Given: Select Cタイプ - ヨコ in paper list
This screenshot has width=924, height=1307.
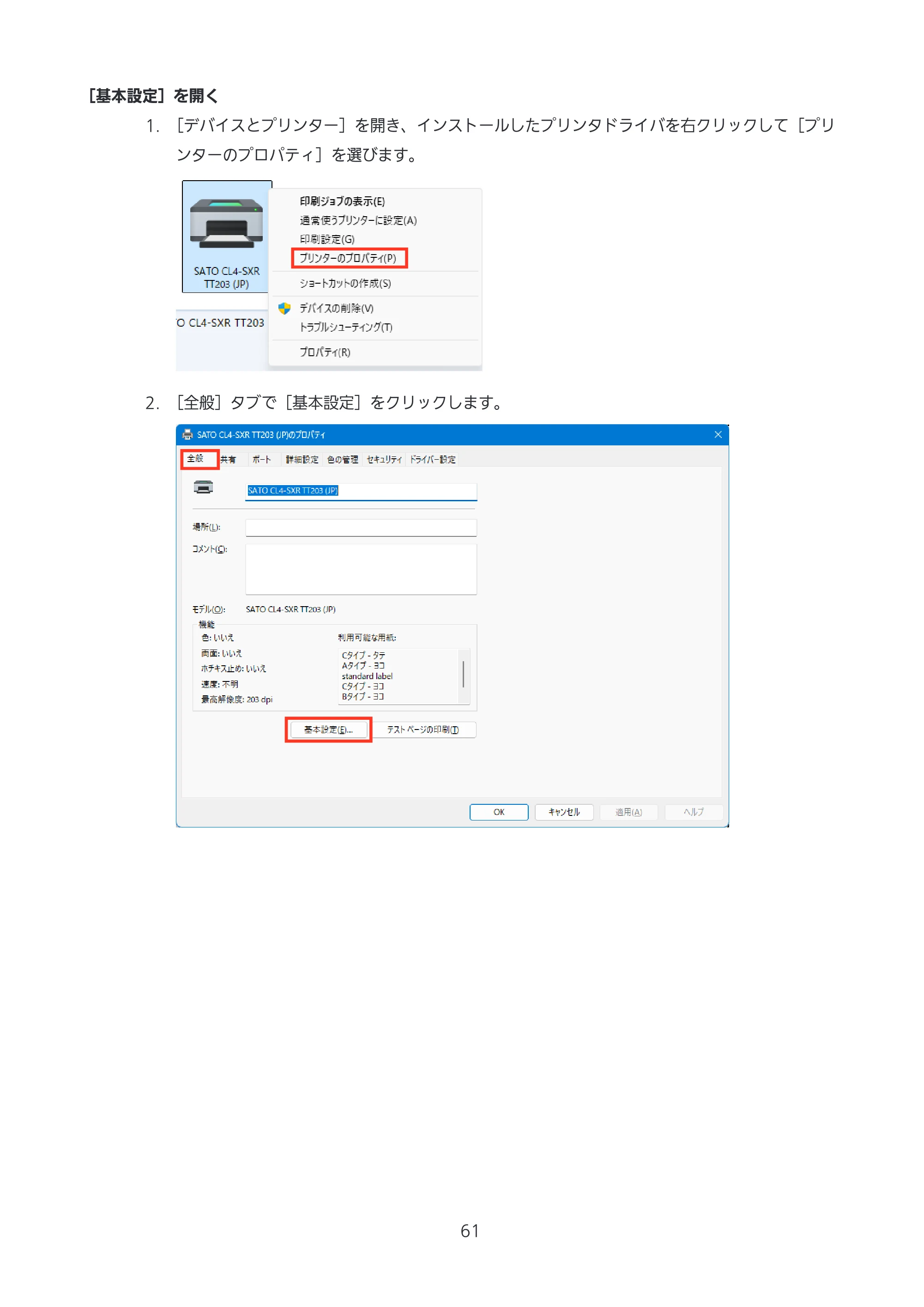Looking at the screenshot, I should point(363,687).
